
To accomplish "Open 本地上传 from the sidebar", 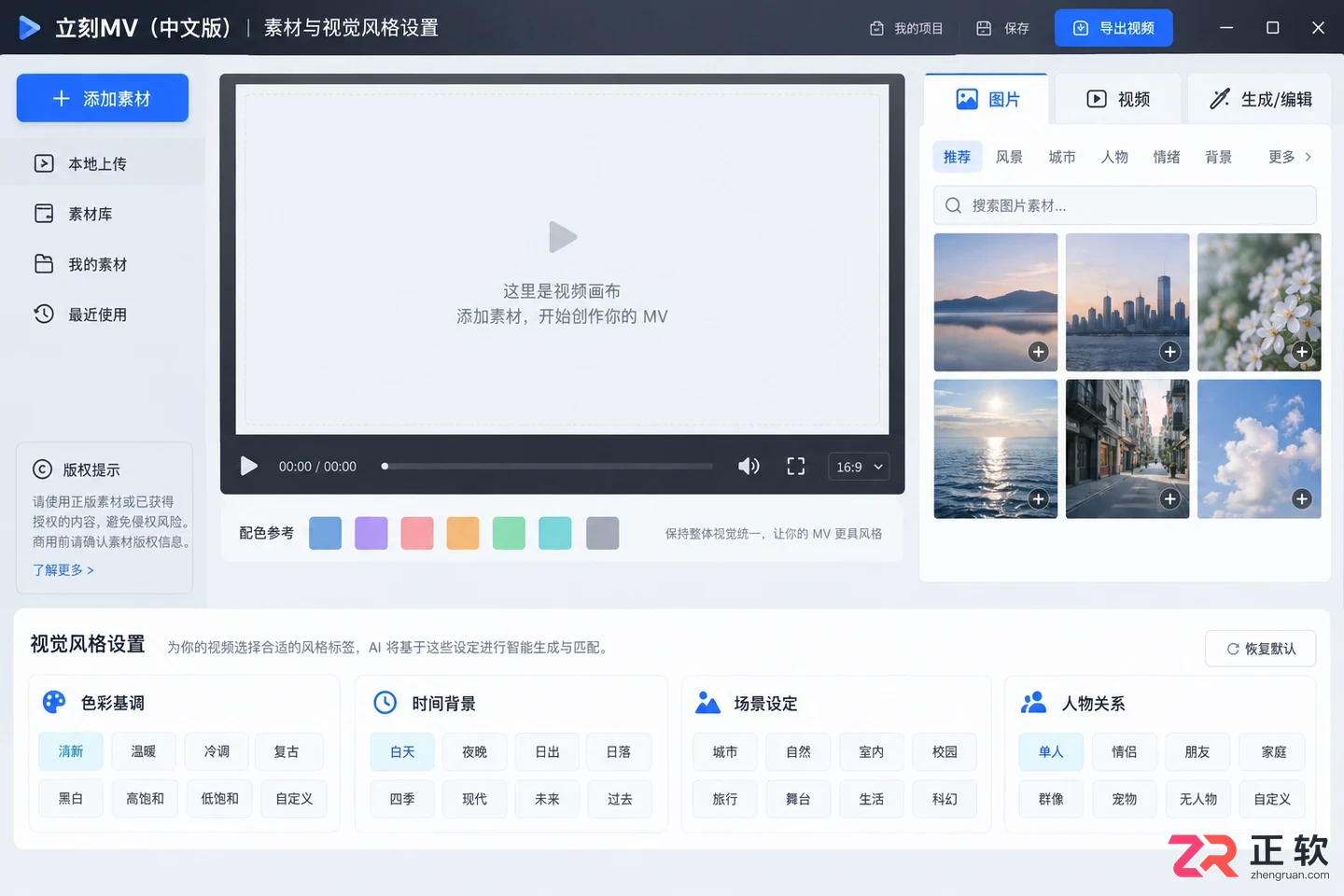I will click(103, 163).
